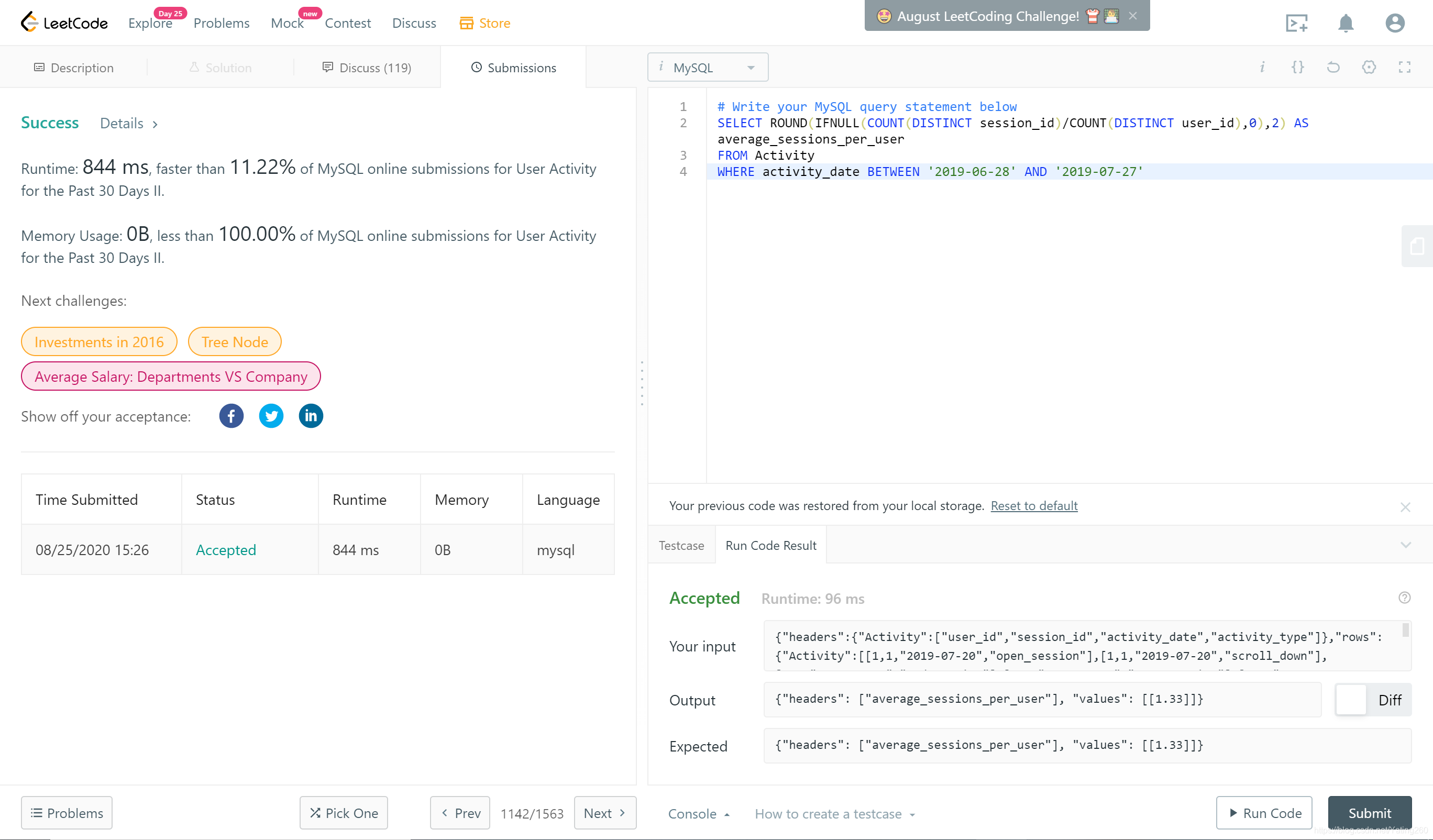Collapse the result panel chevron
The image size is (1433, 840).
[1405, 545]
